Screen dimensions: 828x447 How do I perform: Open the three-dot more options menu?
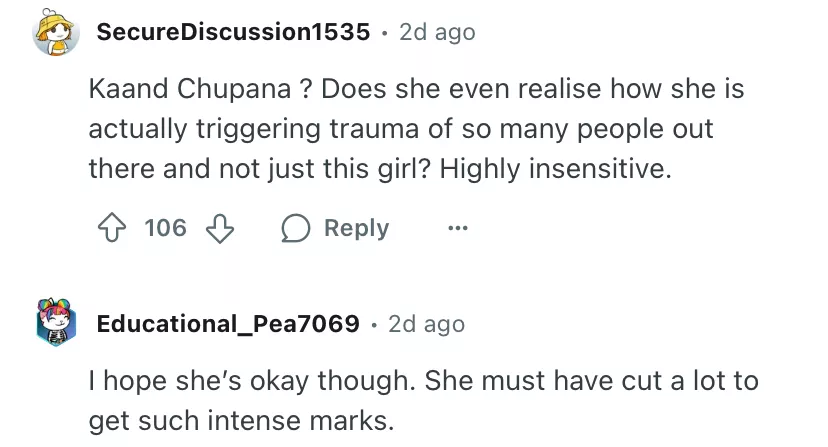click(x=457, y=228)
